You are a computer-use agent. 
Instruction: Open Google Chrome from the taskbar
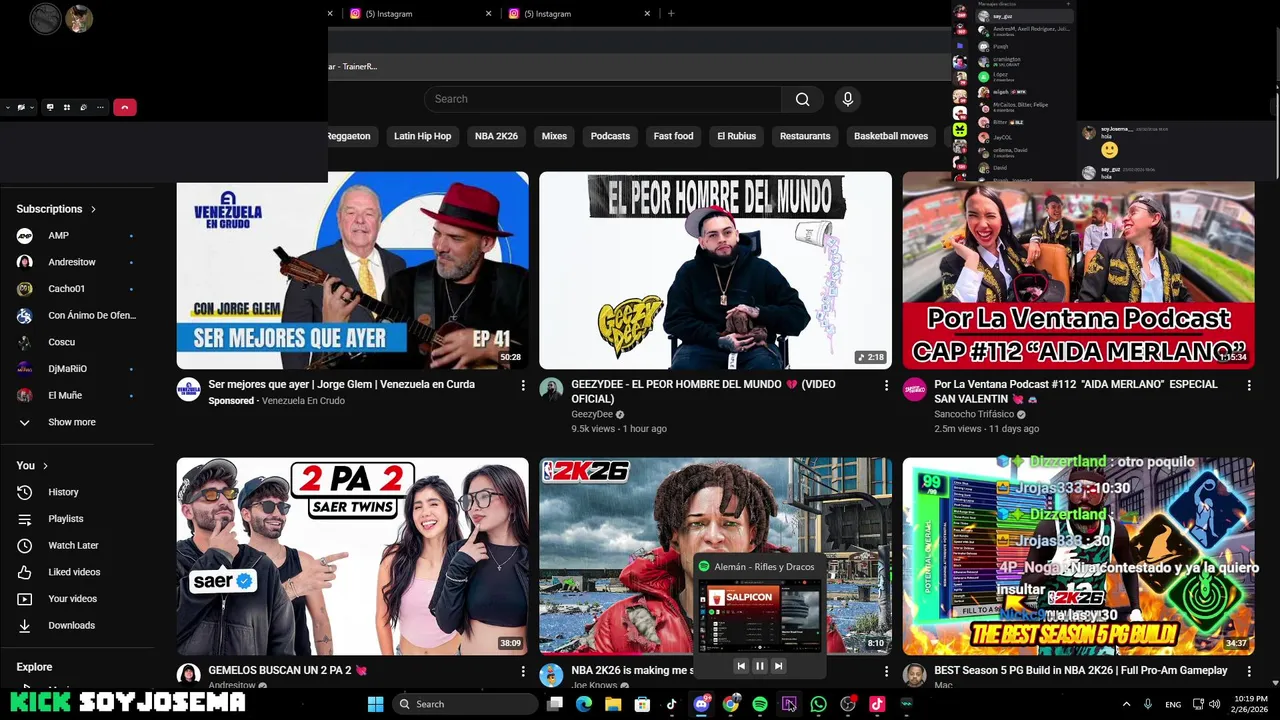pyautogui.click(x=731, y=704)
